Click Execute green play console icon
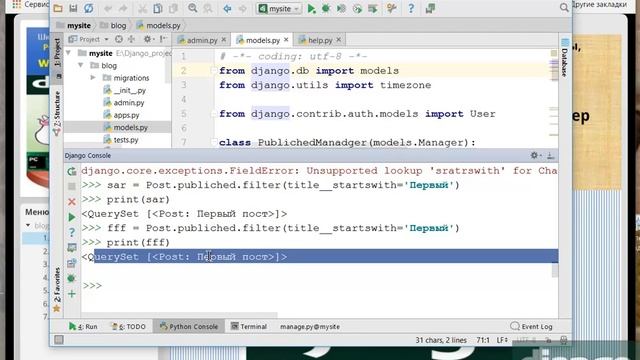This screenshot has width=640, height=360. click(x=71, y=217)
